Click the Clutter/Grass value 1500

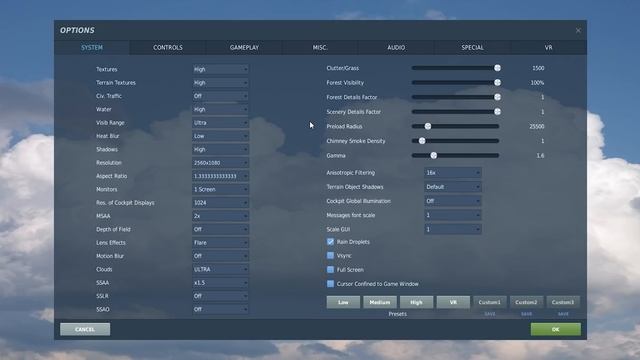coord(538,68)
